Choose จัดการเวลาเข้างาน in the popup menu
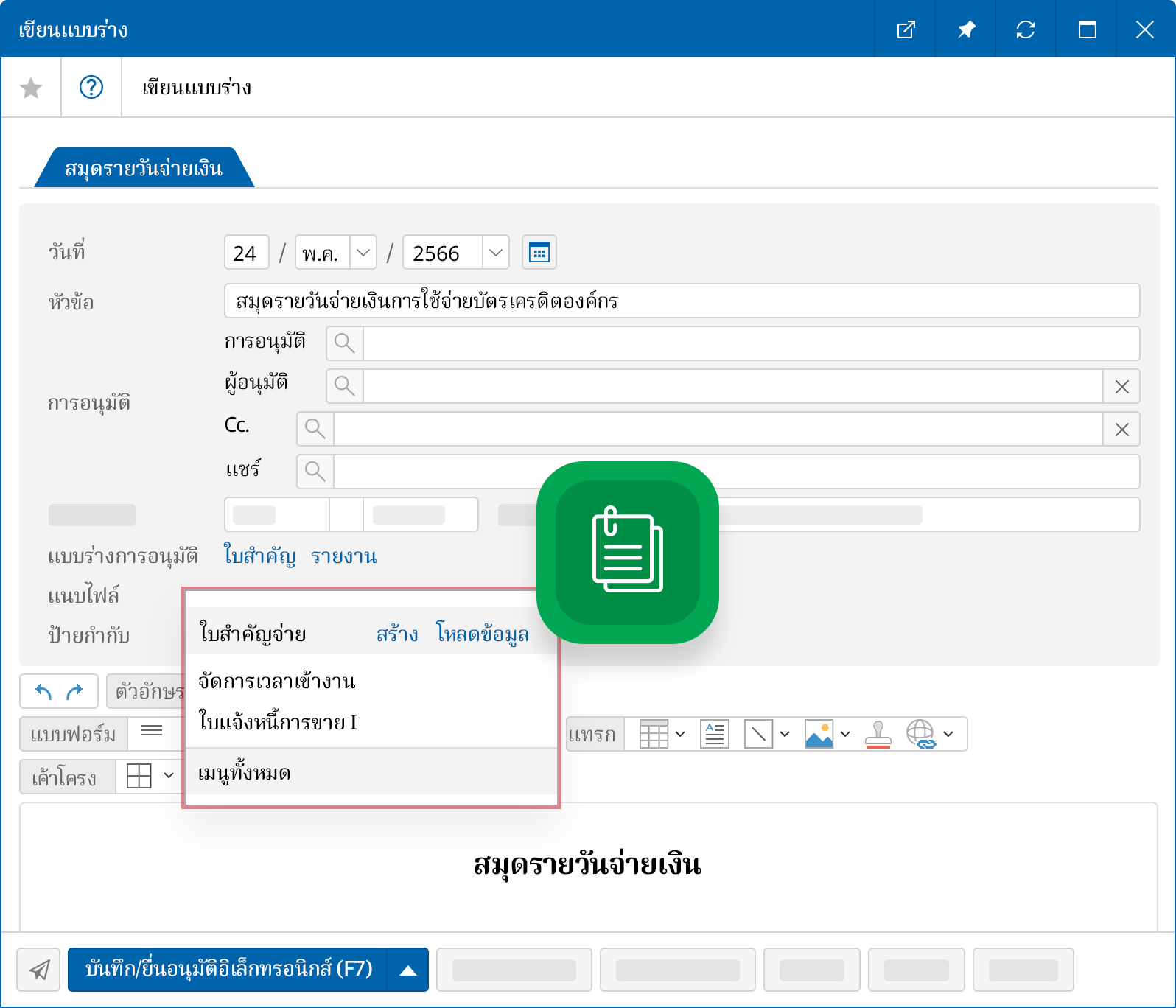The height and width of the screenshot is (1008, 1176). point(277,681)
